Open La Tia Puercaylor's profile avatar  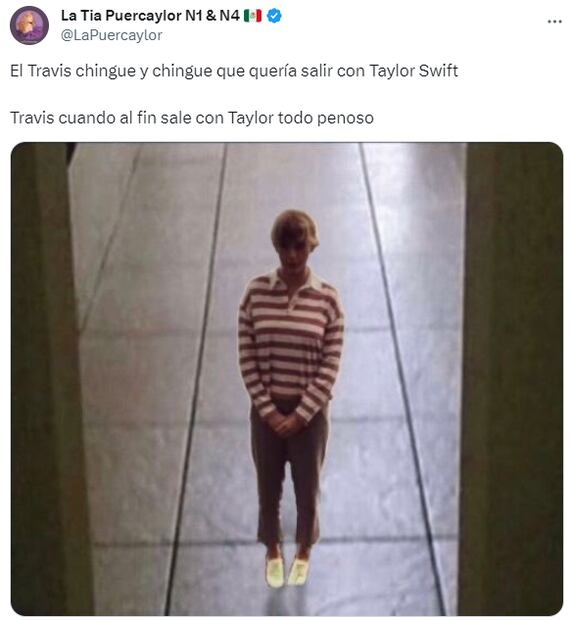[29, 25]
